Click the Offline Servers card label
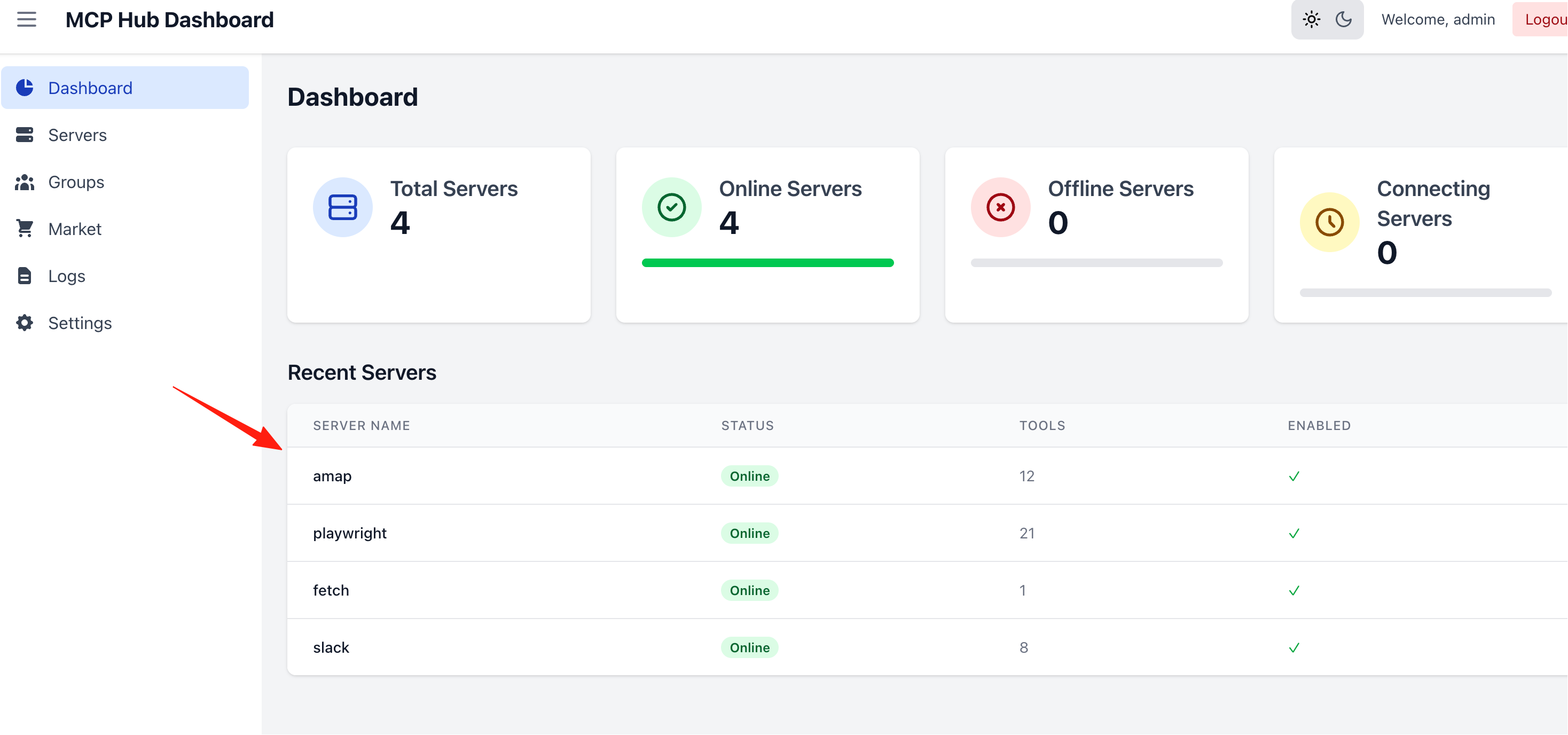The height and width of the screenshot is (735, 1568). pyautogui.click(x=1120, y=189)
